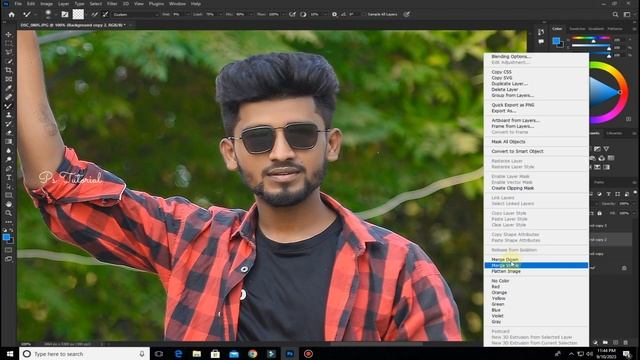
Task: Select the Pen tool
Action: coord(9,169)
